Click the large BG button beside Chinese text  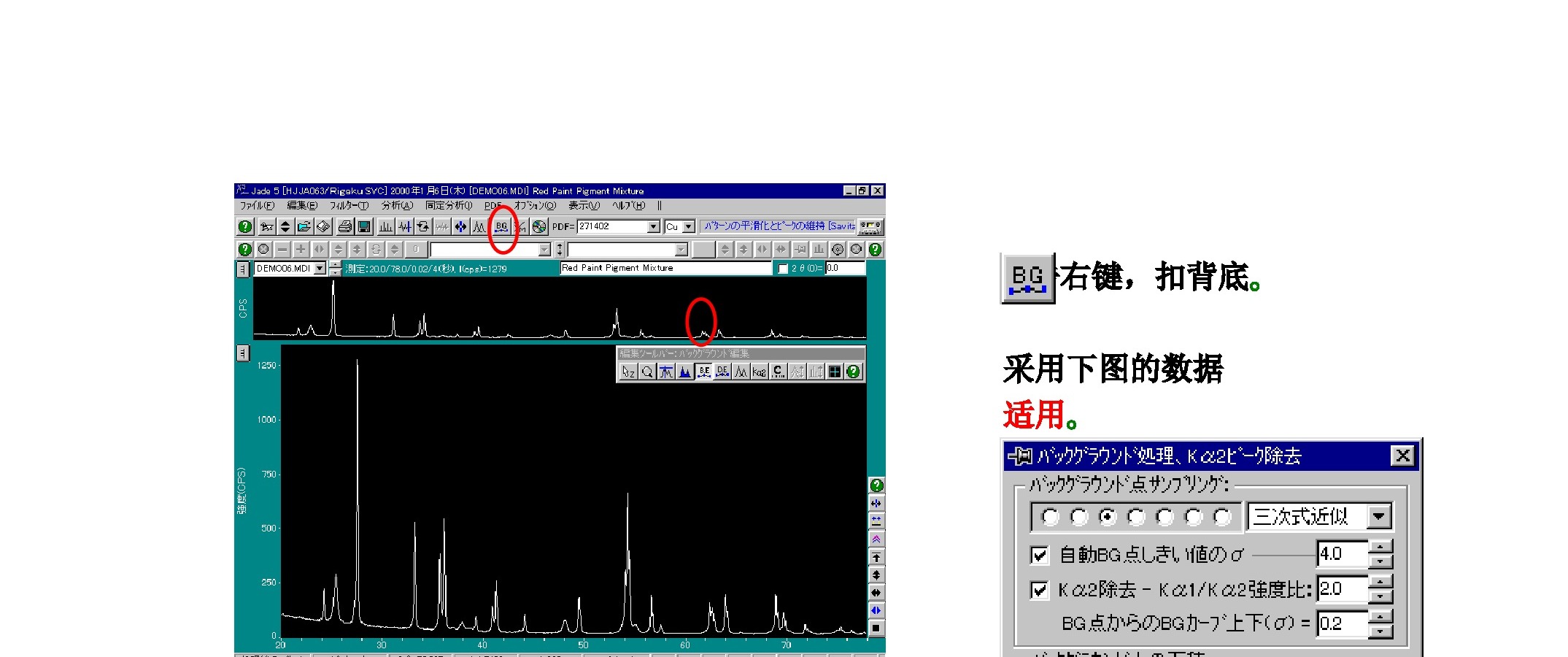[1027, 278]
